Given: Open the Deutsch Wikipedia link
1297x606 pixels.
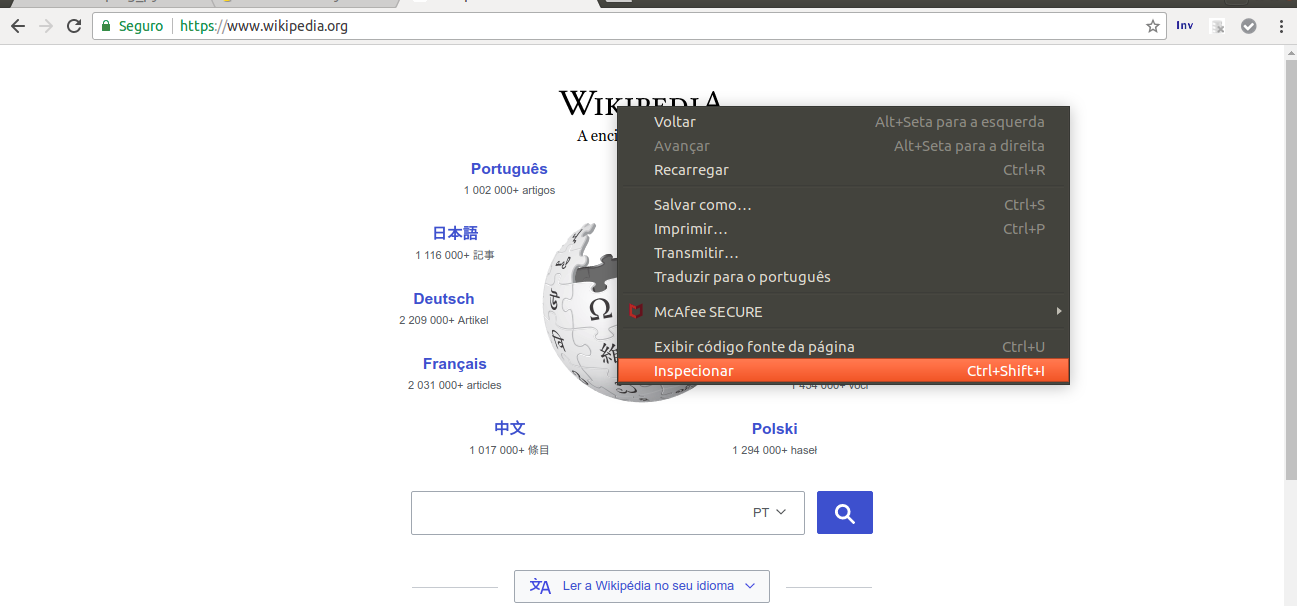Looking at the screenshot, I should (443, 298).
